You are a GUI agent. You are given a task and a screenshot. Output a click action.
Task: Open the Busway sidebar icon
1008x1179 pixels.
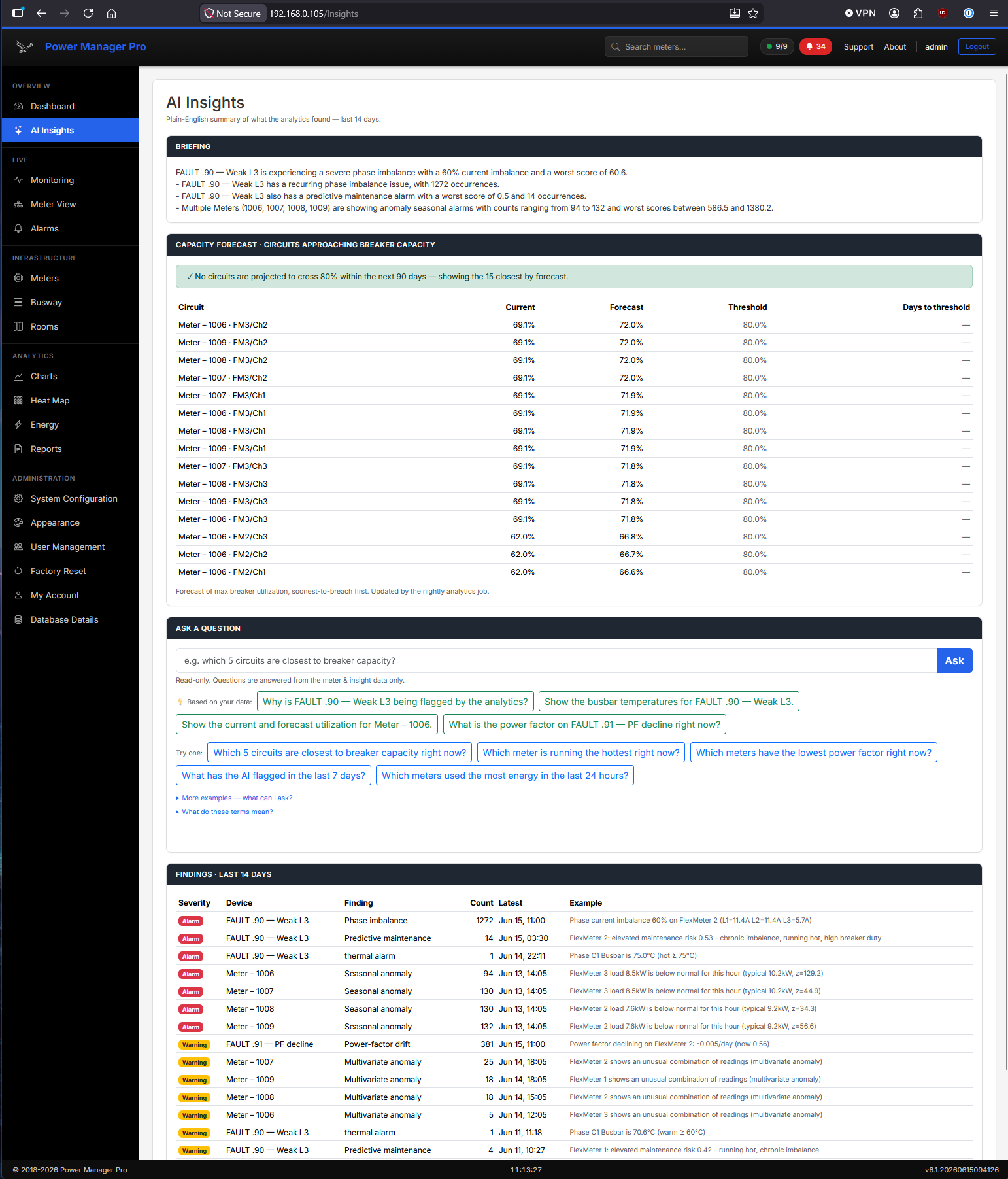pos(18,302)
